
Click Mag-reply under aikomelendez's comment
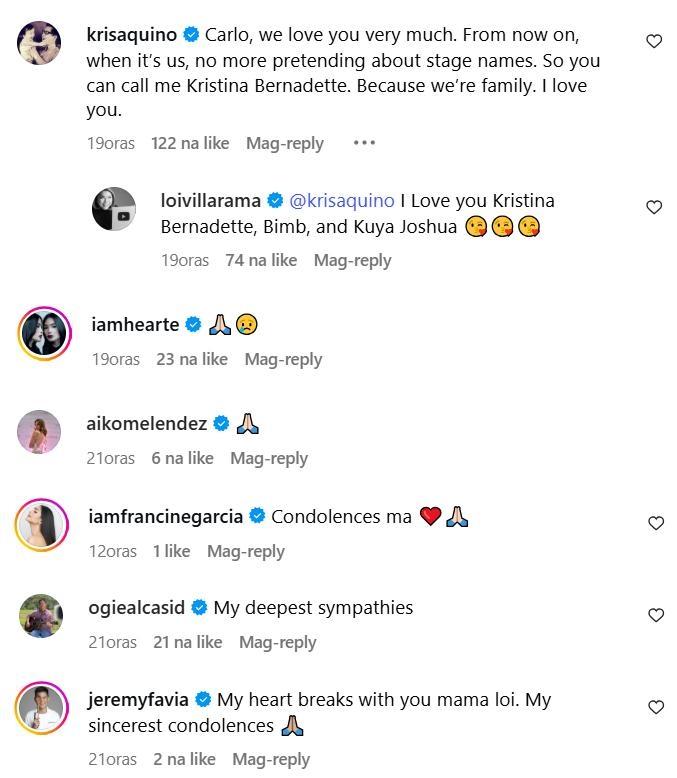(269, 458)
